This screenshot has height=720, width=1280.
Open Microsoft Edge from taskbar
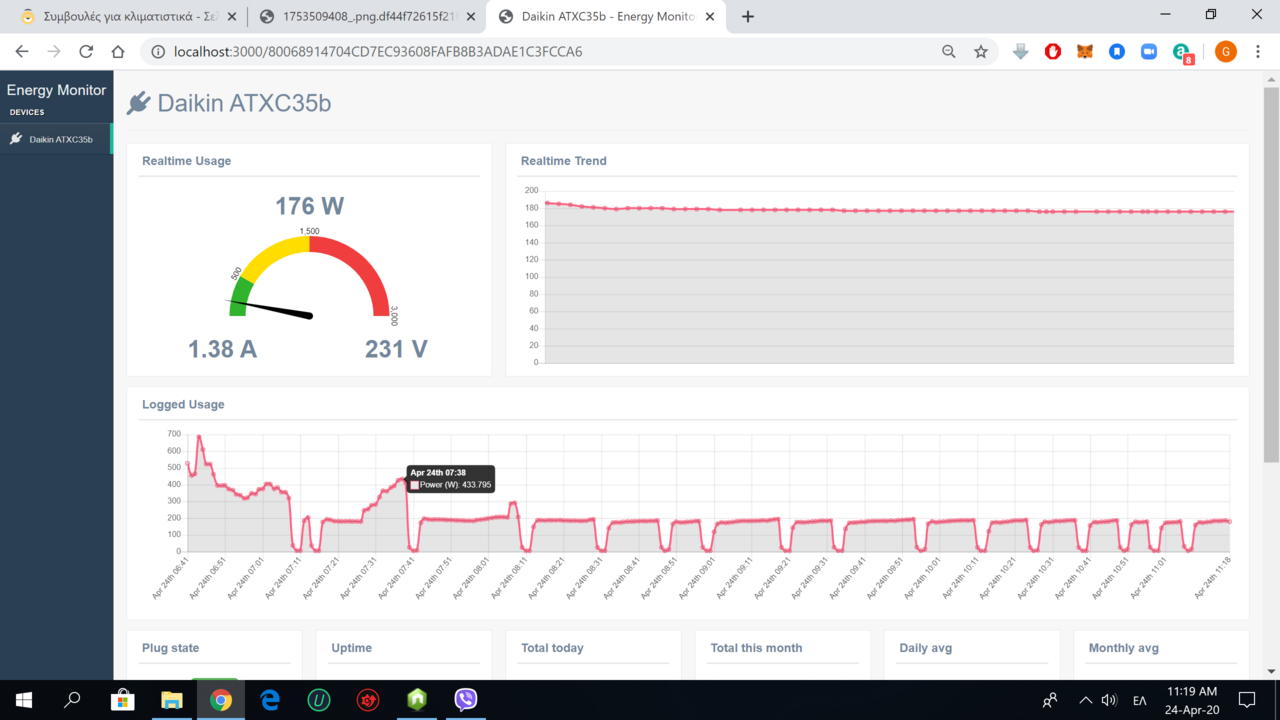[x=270, y=700]
